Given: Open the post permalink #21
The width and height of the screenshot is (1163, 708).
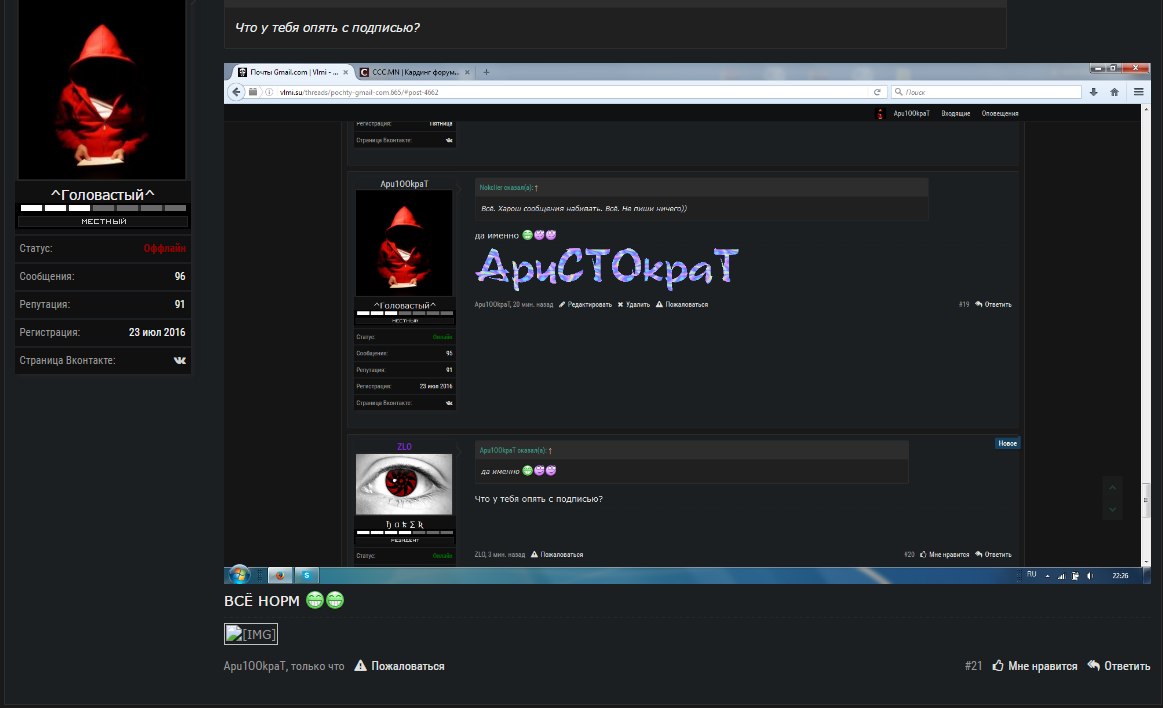Looking at the screenshot, I should pyautogui.click(x=973, y=666).
